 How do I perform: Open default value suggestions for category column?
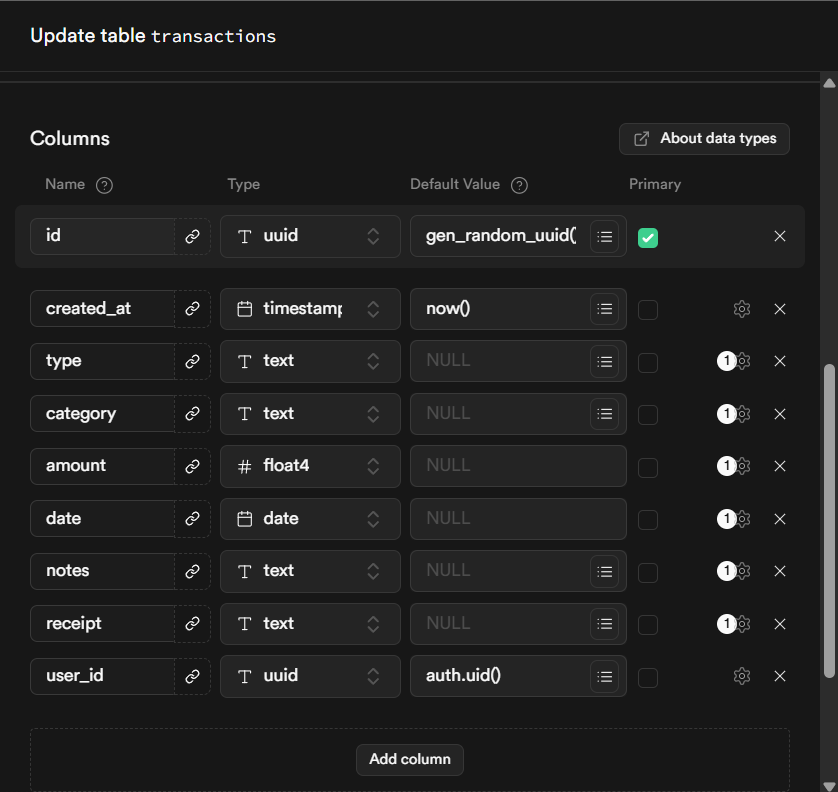[604, 414]
